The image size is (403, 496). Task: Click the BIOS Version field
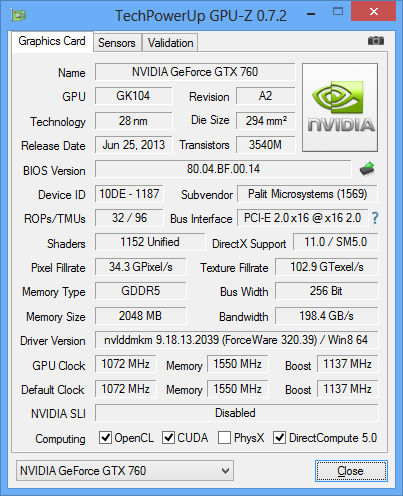point(223,169)
